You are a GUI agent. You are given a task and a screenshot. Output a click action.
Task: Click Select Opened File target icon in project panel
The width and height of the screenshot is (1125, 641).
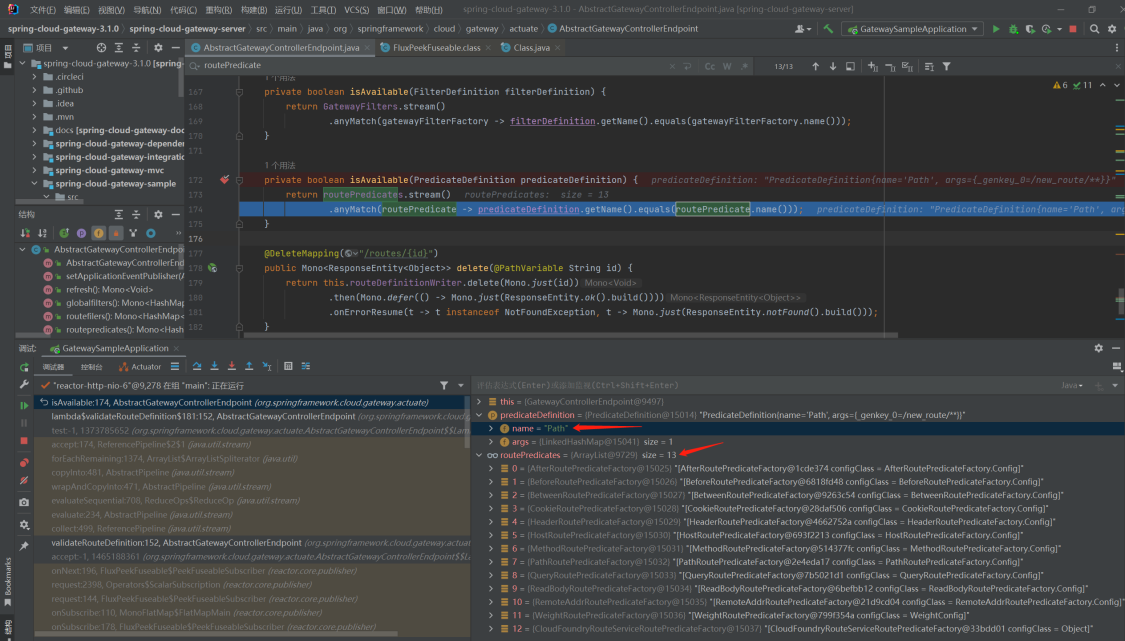coord(101,48)
